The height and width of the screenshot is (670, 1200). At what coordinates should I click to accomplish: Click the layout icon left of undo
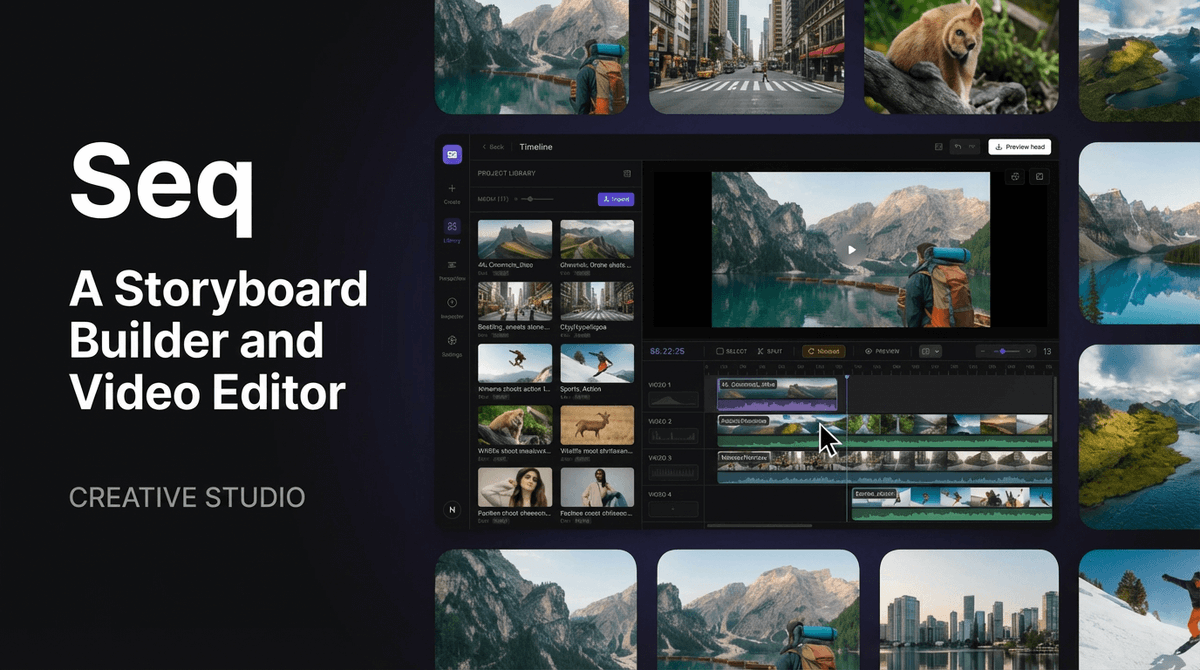coord(938,147)
